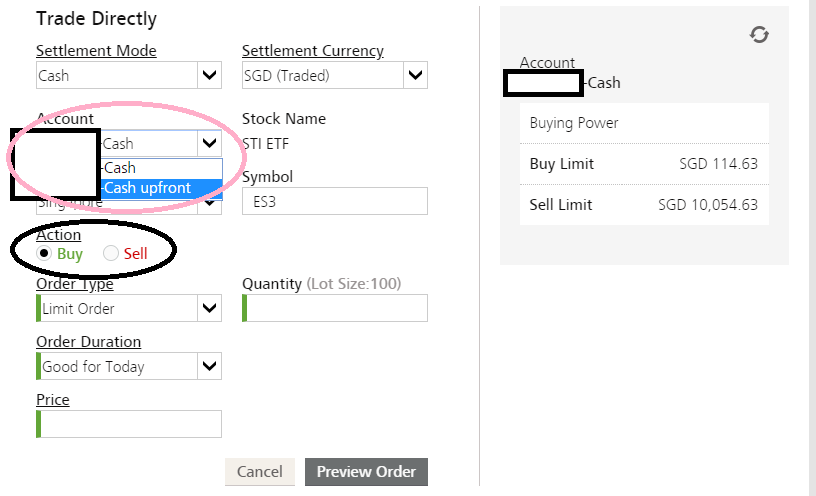Click the Quantity input field
Screen dimensions: 816x496
[336, 308]
